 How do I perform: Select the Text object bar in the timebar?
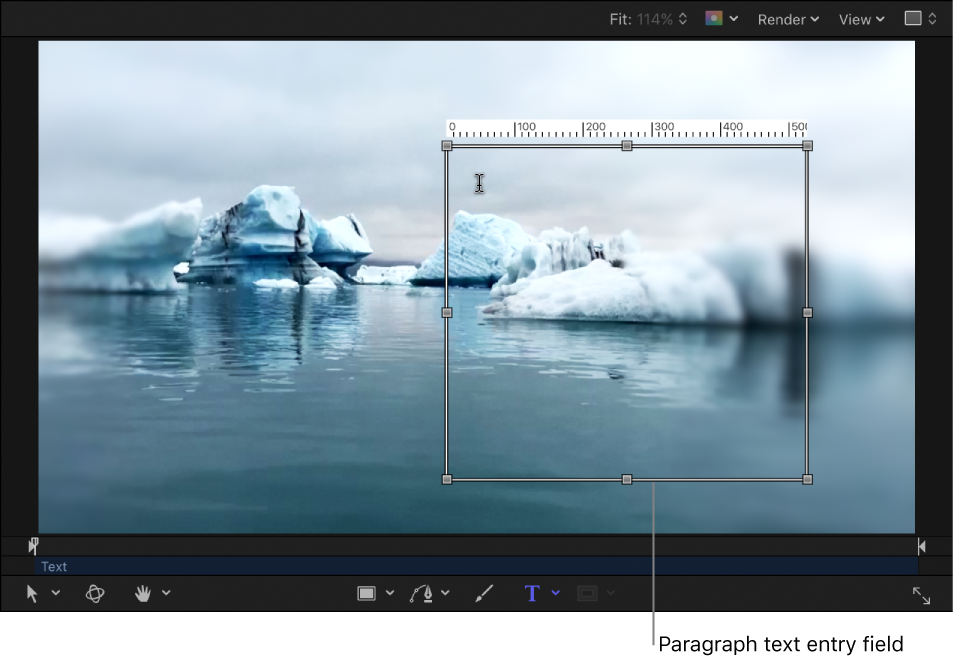click(200, 566)
